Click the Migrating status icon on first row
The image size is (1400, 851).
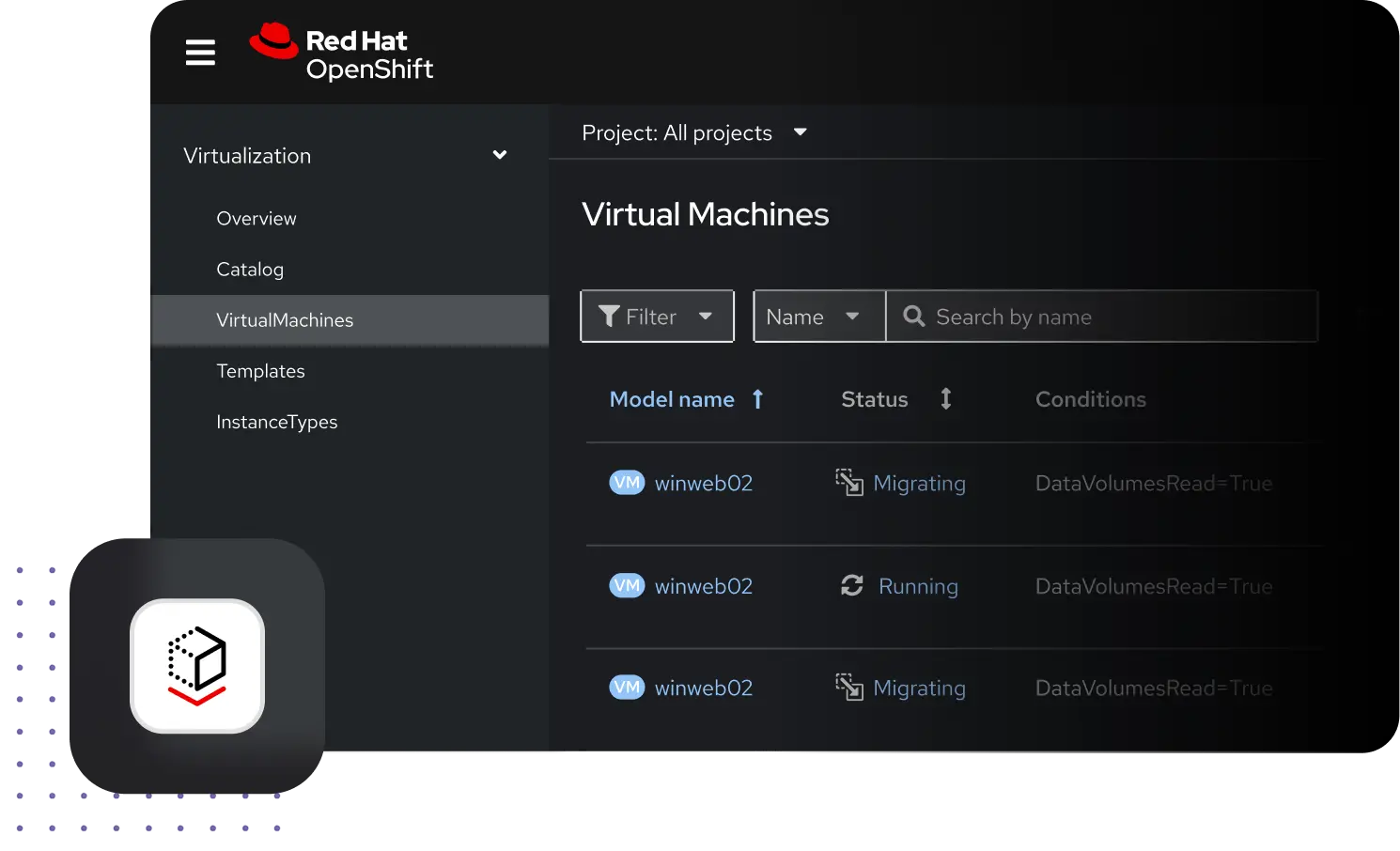pyautogui.click(x=849, y=482)
